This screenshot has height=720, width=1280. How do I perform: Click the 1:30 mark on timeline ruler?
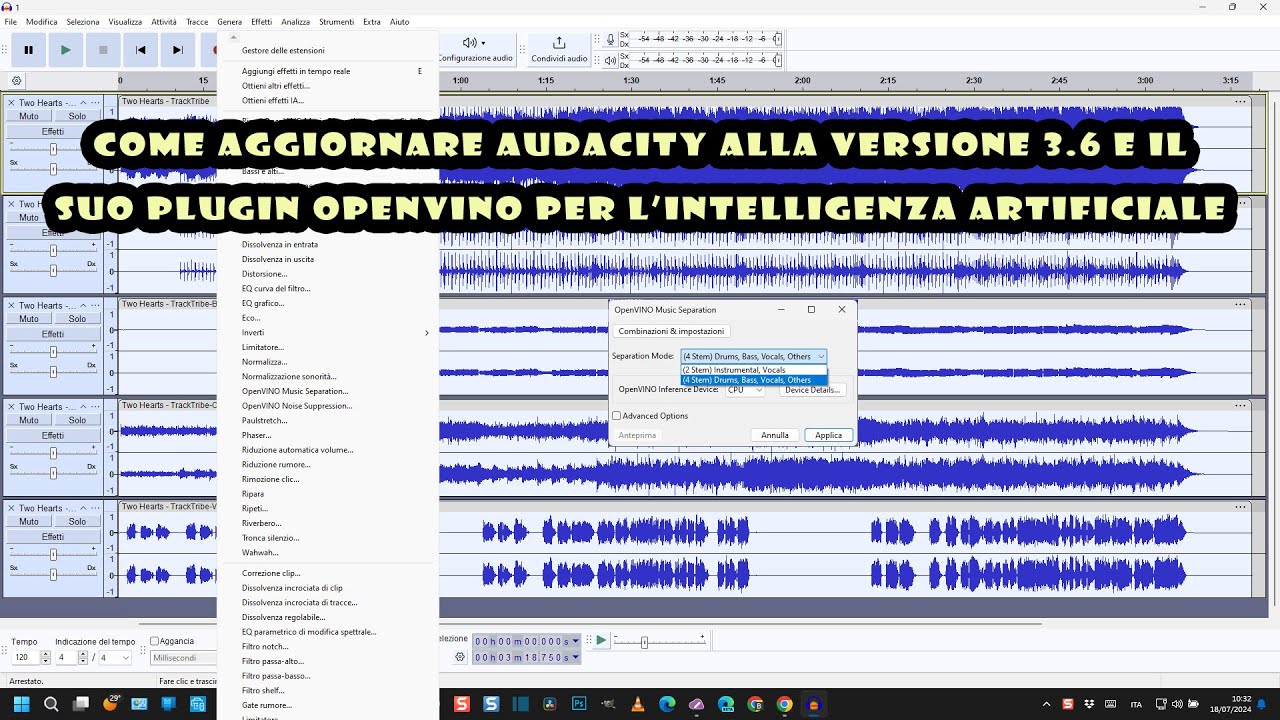click(x=631, y=81)
